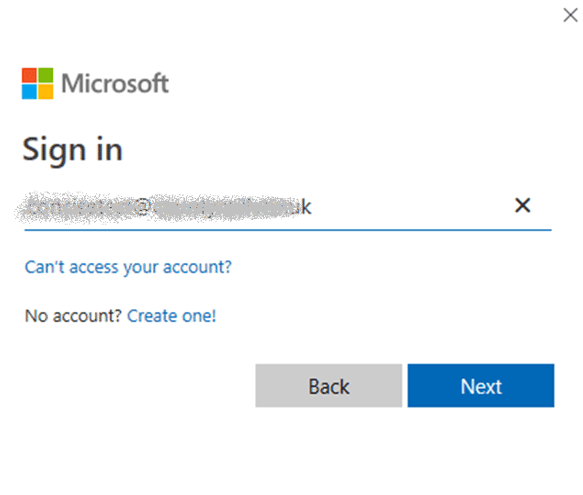Click the green square of the Microsoft logo
This screenshot has width=583, height=495.
(x=45, y=75)
